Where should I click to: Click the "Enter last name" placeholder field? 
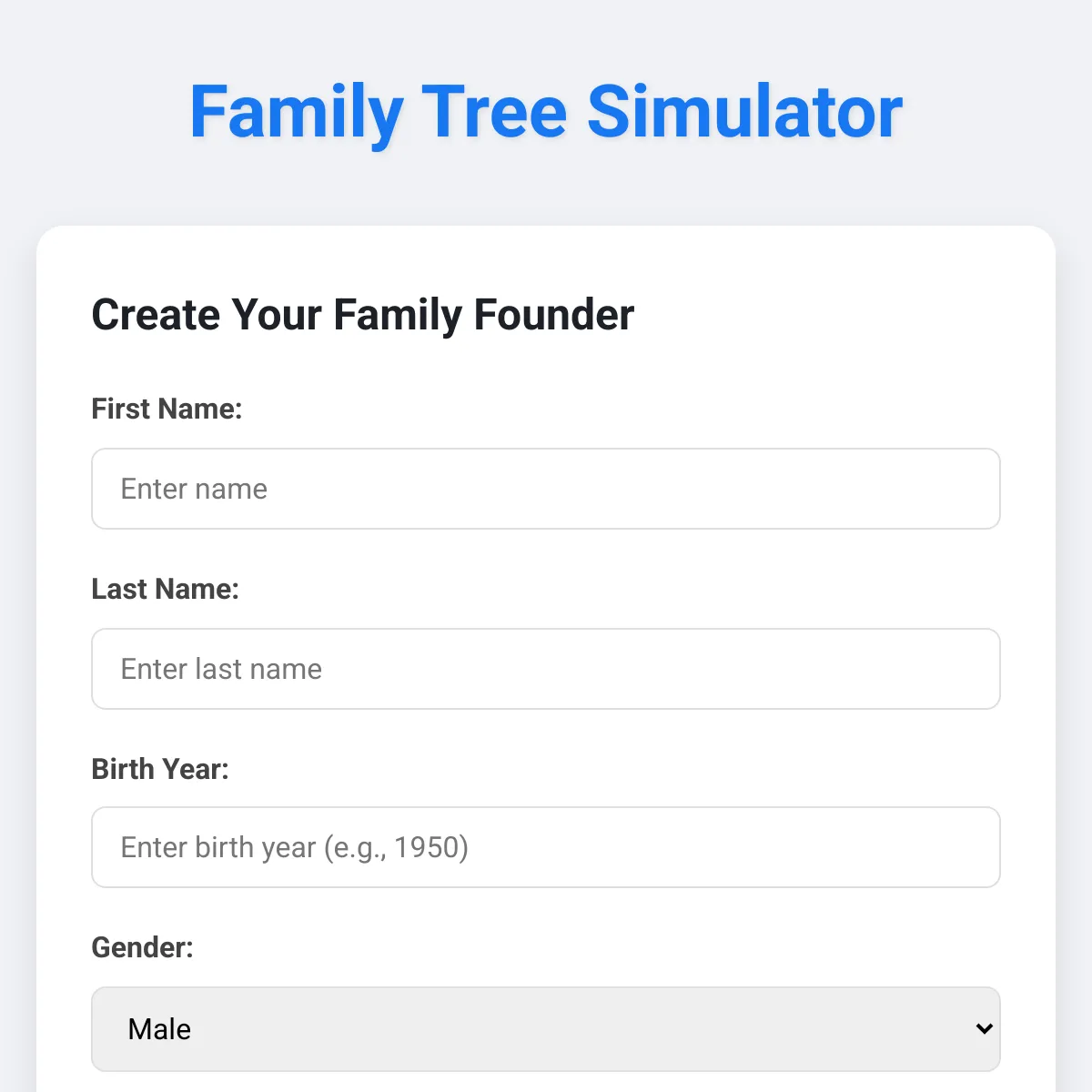[x=546, y=669]
